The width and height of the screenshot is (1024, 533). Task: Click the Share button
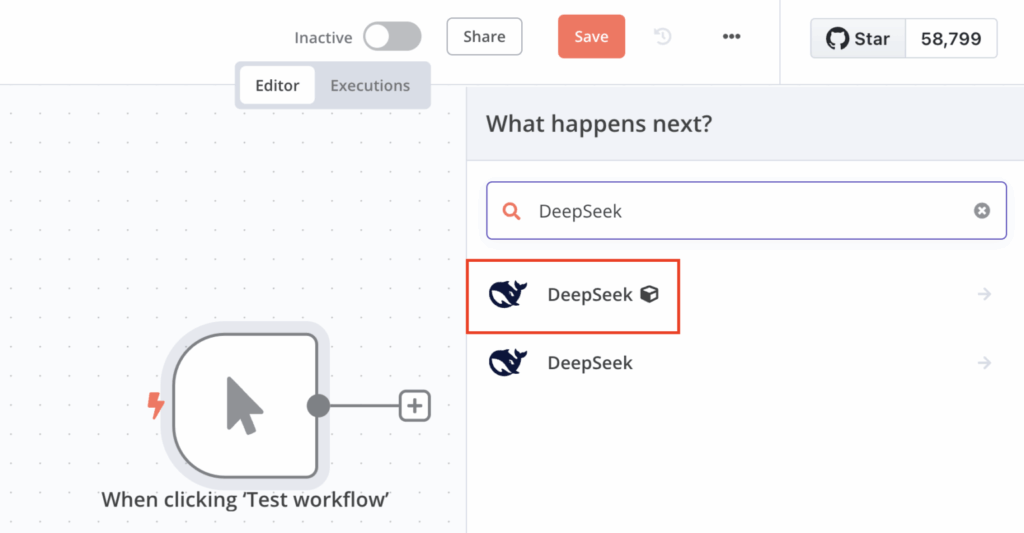click(x=484, y=37)
